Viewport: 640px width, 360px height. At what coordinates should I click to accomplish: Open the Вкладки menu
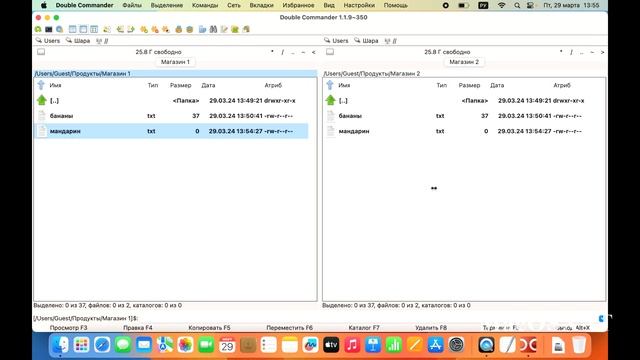(x=261, y=5)
